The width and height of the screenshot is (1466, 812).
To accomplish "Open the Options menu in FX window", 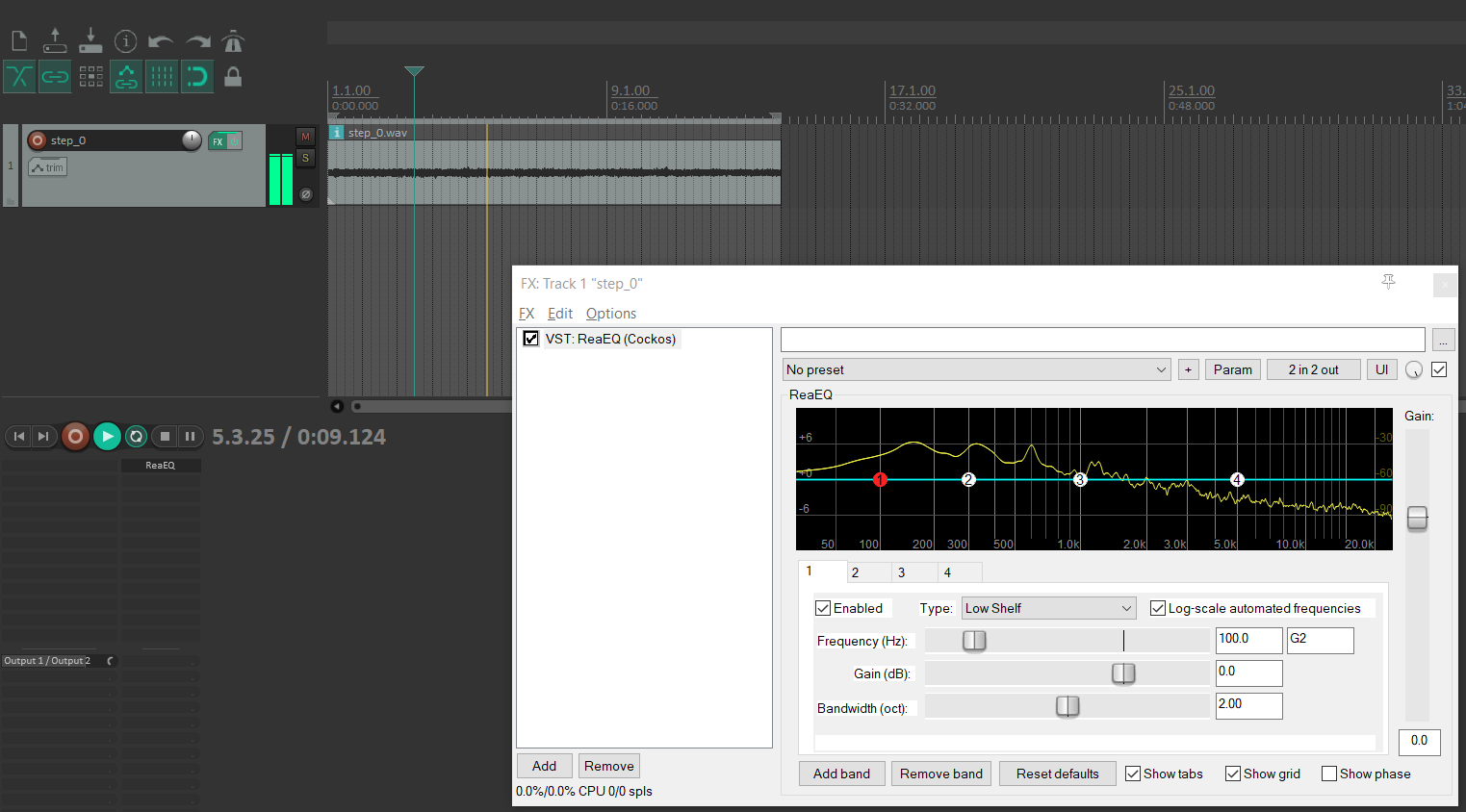I will point(610,314).
